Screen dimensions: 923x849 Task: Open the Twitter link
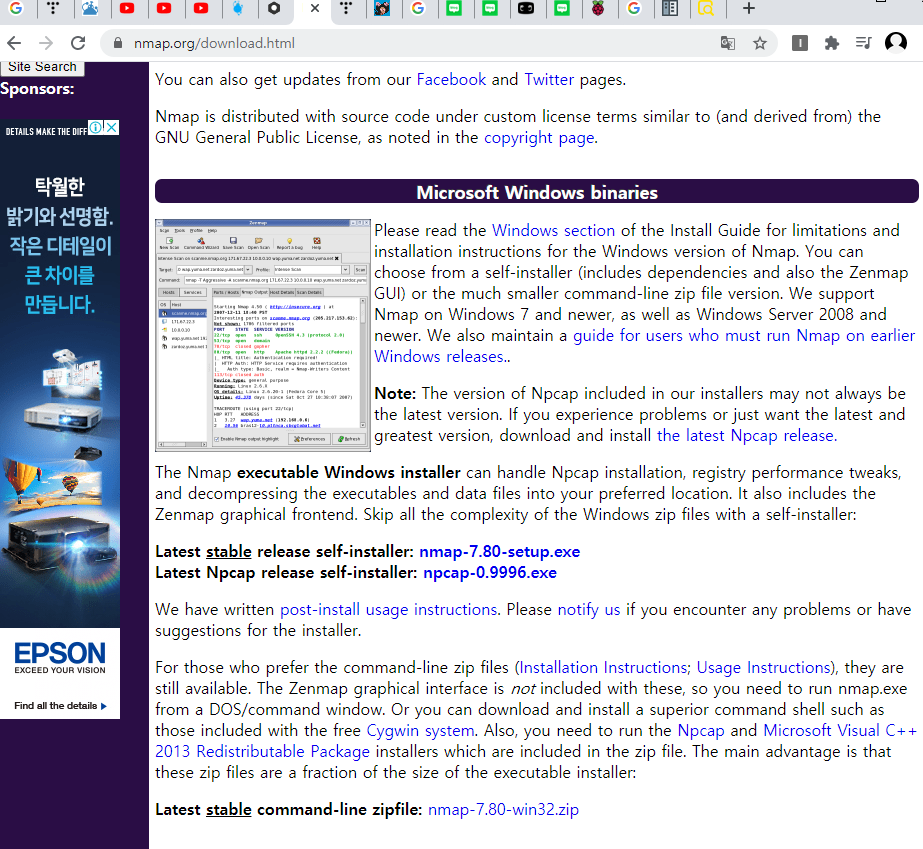549,79
